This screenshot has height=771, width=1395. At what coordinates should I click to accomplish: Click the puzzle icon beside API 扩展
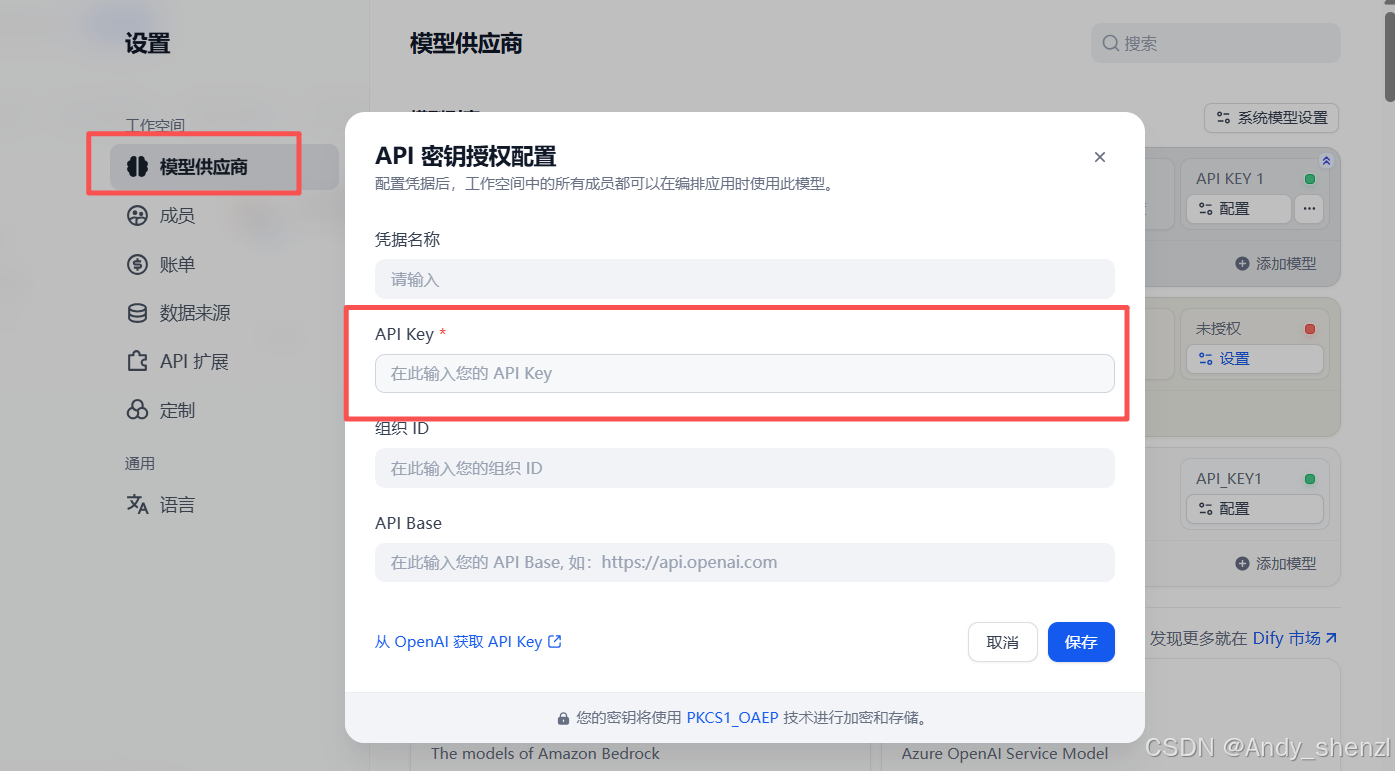point(137,362)
